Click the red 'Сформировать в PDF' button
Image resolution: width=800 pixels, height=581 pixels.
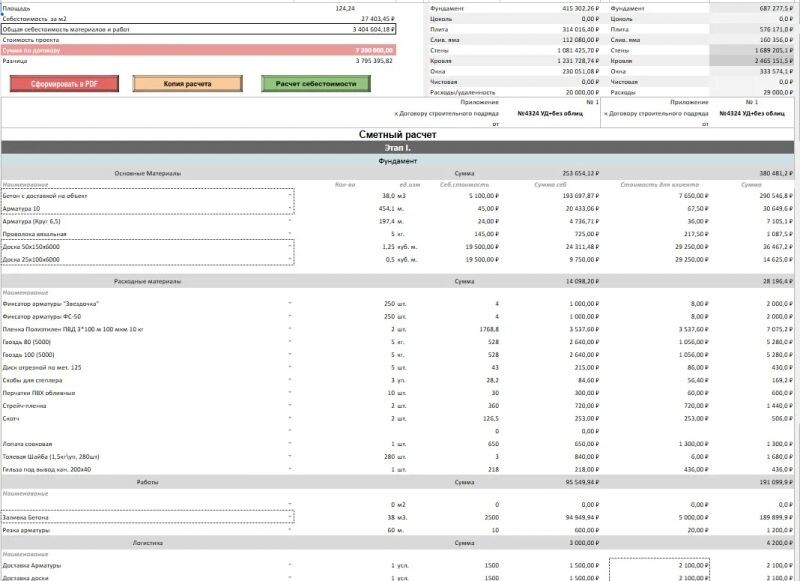[x=62, y=84]
